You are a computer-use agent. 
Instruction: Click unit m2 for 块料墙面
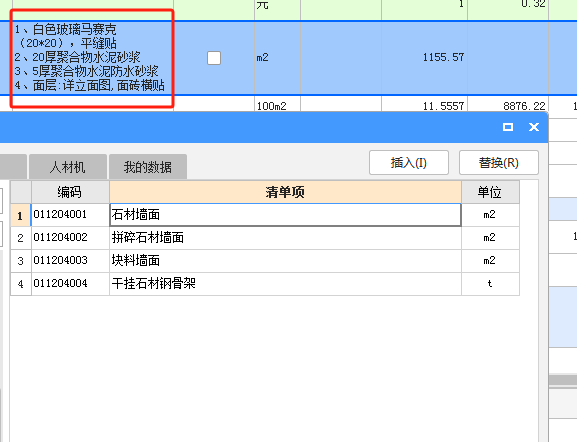[x=490, y=261]
